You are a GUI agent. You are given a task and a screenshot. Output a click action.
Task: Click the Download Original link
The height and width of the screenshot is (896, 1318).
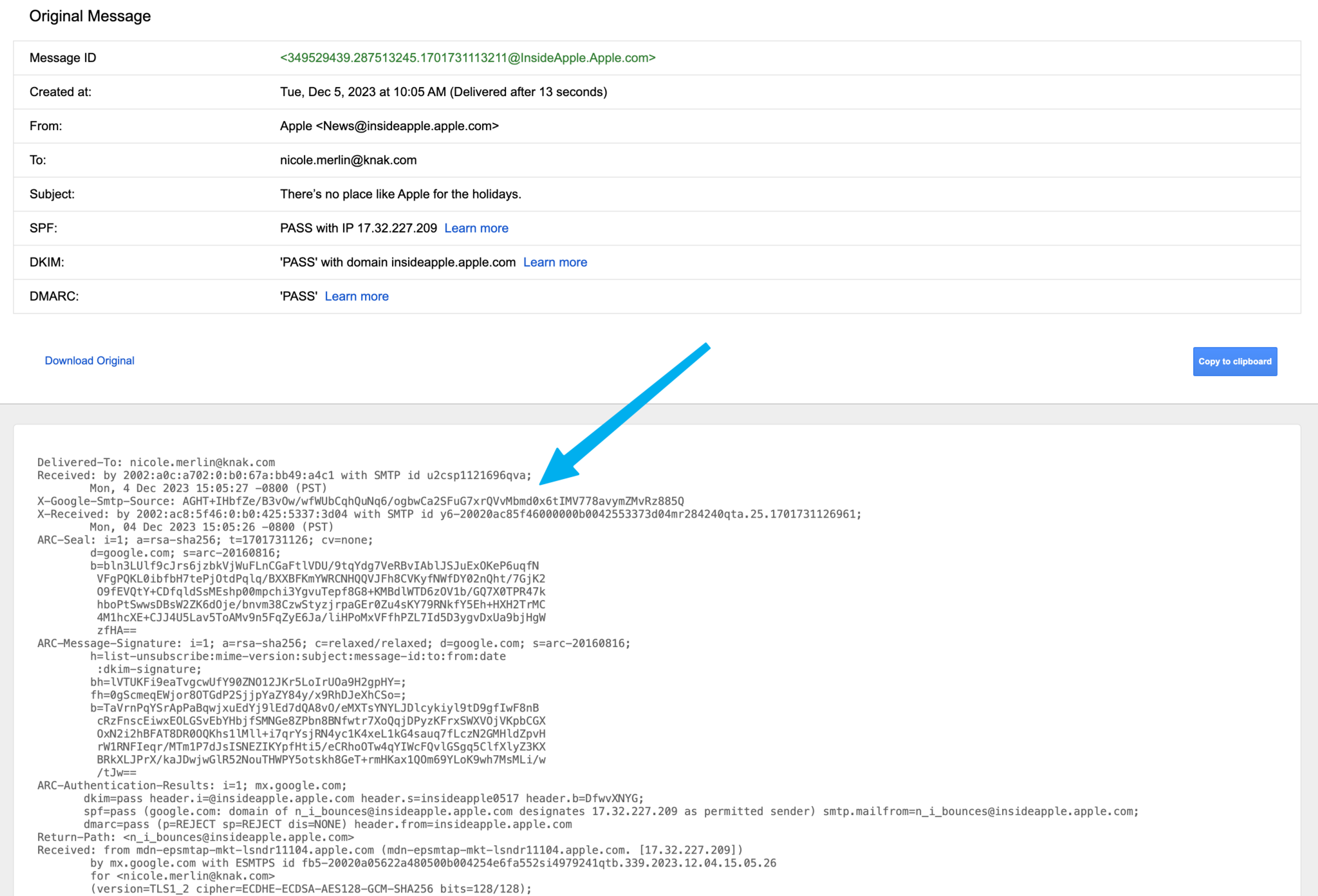[x=89, y=361]
